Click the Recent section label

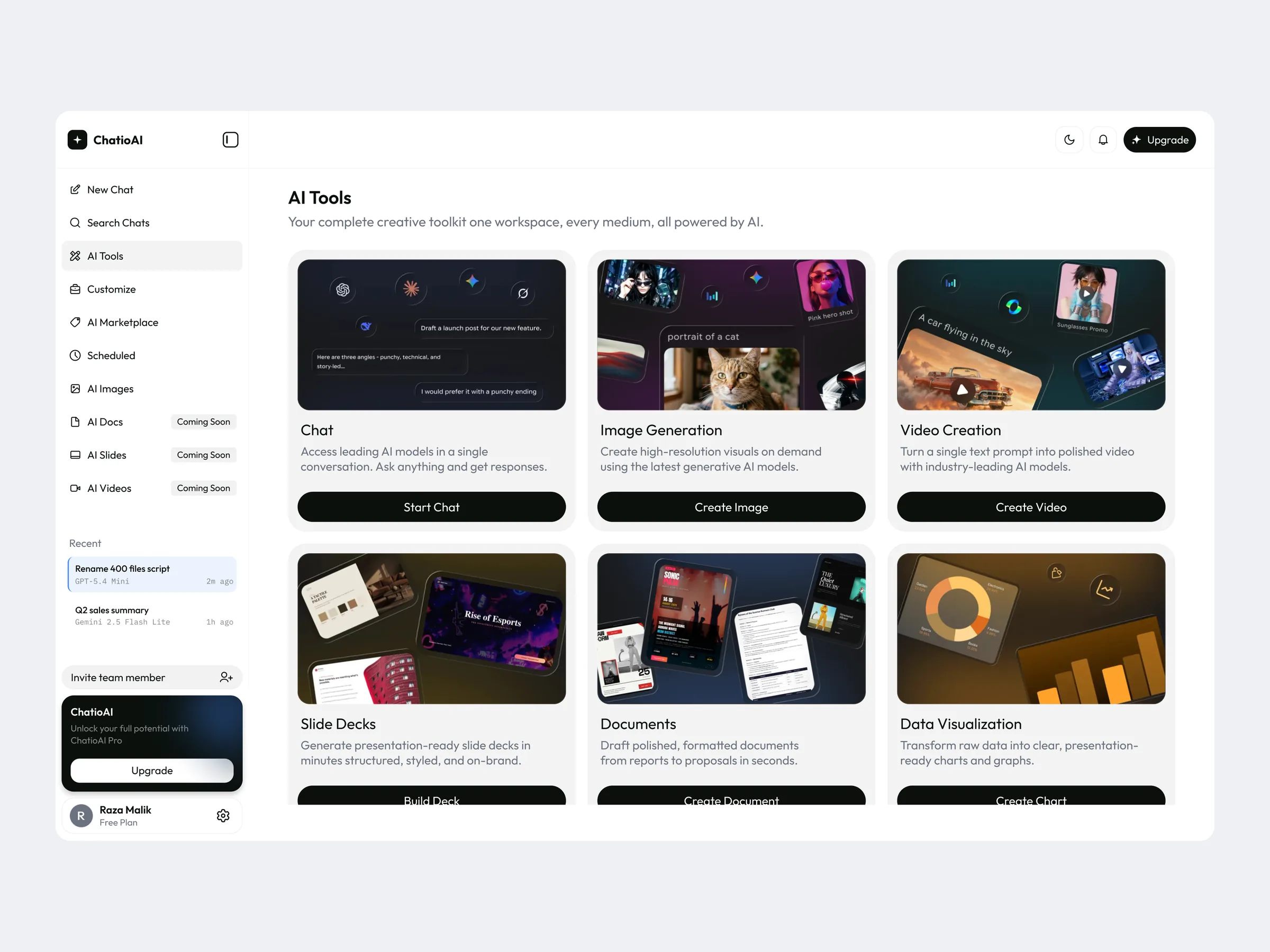coord(85,543)
